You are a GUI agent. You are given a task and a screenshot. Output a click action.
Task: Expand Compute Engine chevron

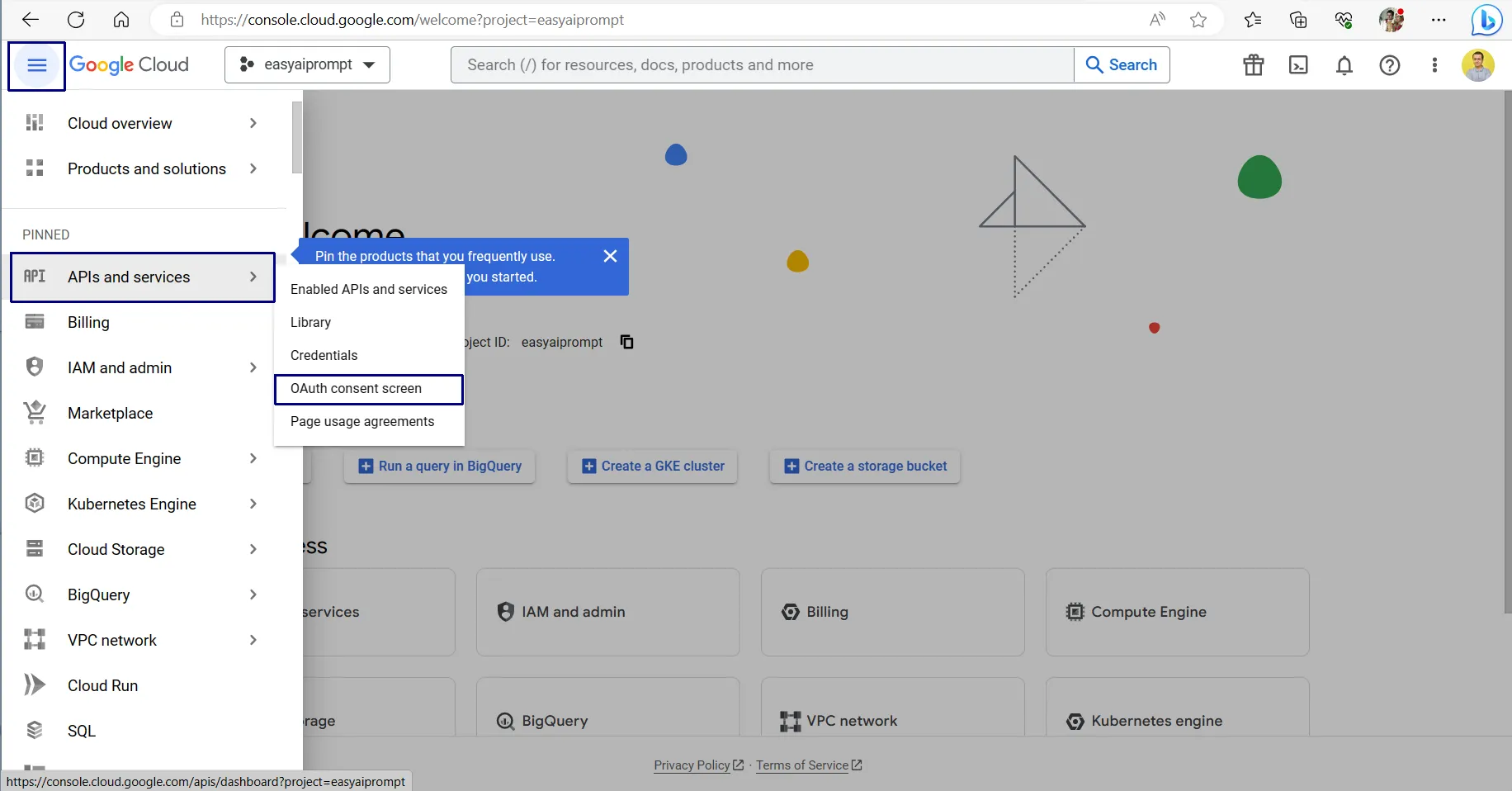point(253,458)
